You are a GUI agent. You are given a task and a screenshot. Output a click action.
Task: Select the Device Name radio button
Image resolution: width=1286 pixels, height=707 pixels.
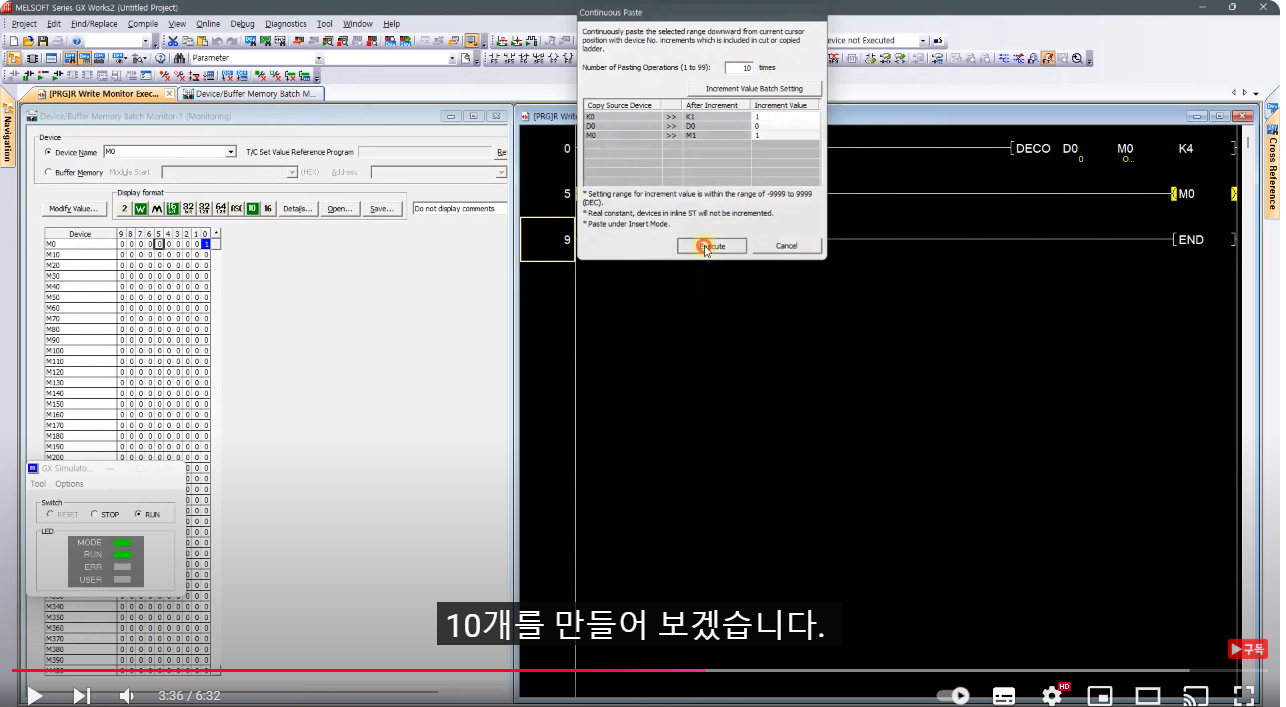(x=48, y=152)
